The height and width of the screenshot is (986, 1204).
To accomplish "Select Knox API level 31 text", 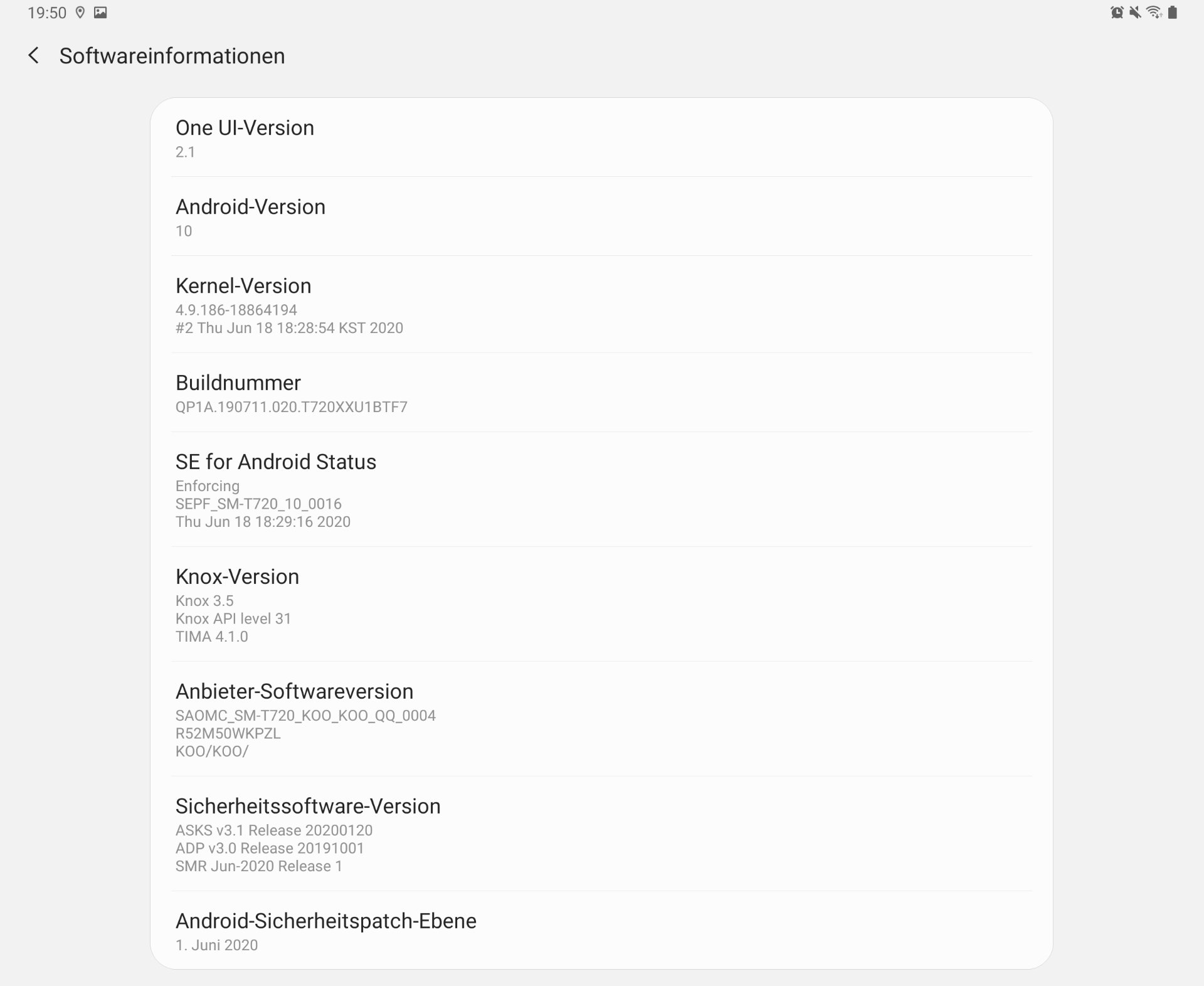I will pyautogui.click(x=233, y=618).
